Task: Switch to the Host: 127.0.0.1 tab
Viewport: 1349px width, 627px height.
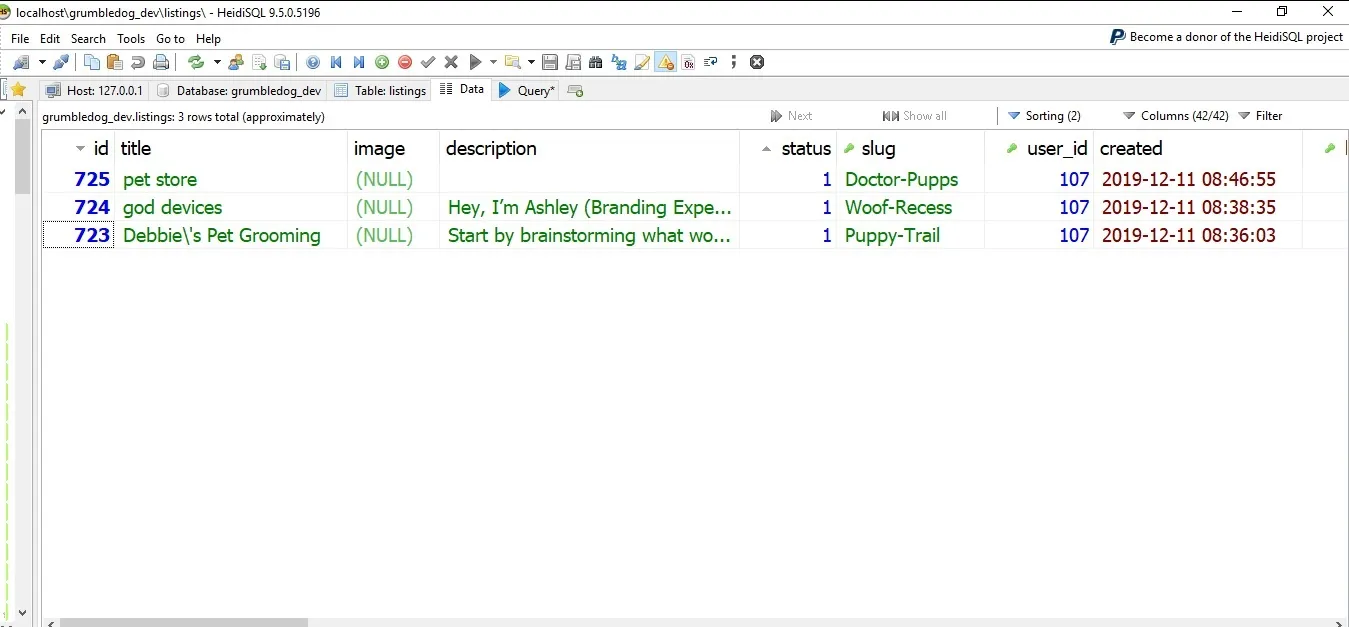Action: (94, 90)
